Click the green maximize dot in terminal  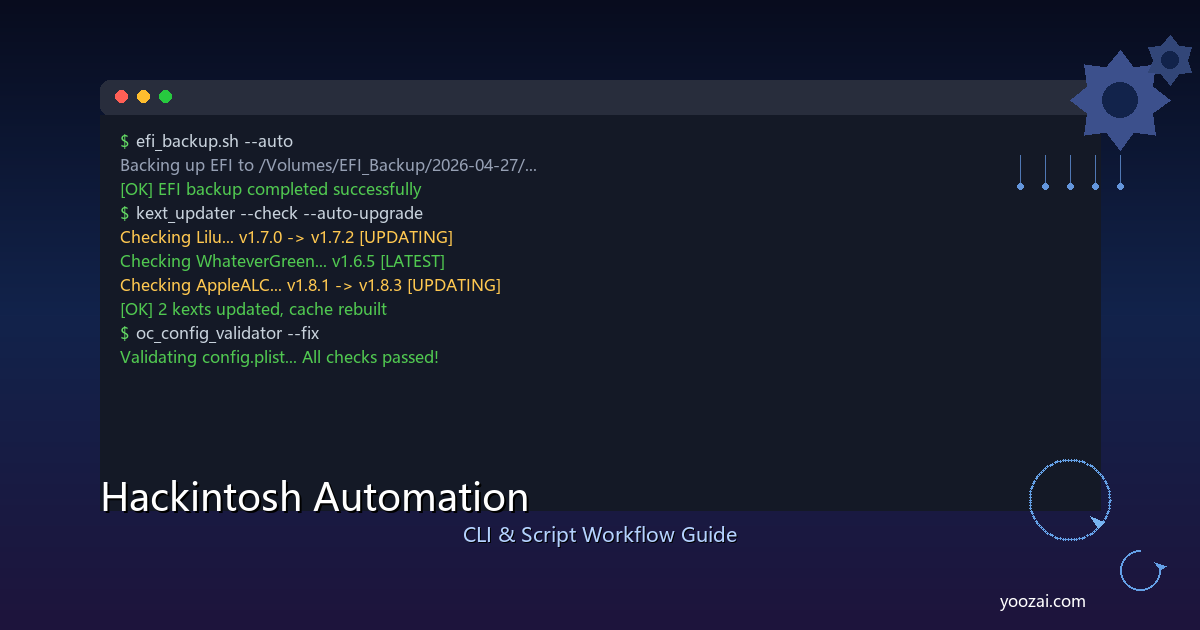tap(166, 97)
